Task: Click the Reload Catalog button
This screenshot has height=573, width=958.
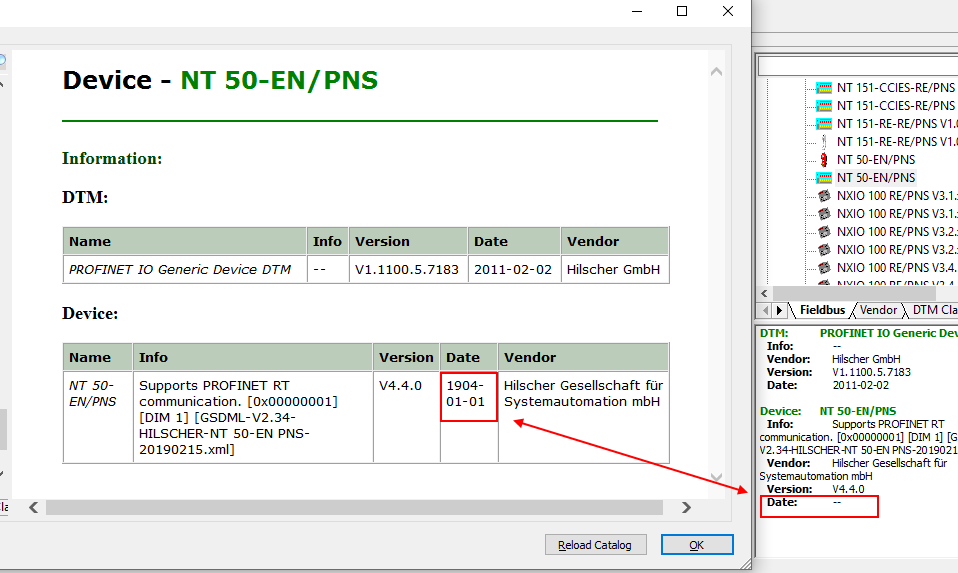Action: tap(595, 545)
